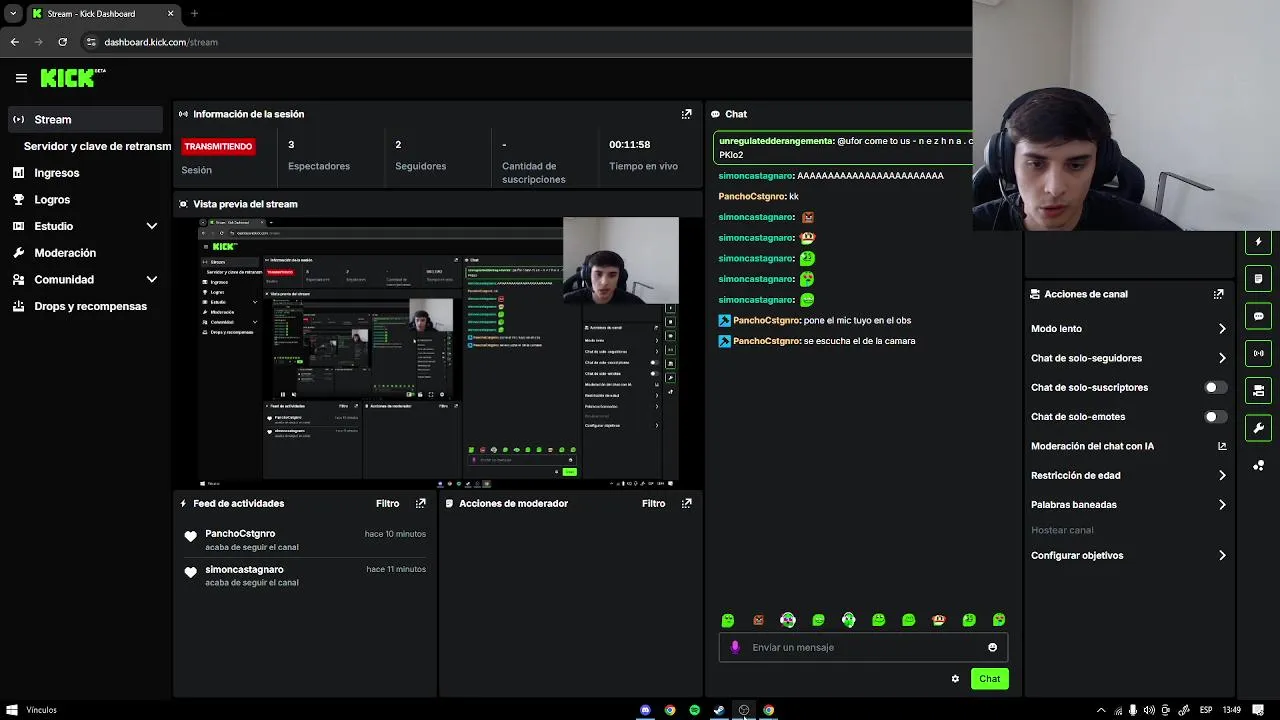Open Filtro in Feed de actividades
The image size is (1280, 720).
[387, 503]
